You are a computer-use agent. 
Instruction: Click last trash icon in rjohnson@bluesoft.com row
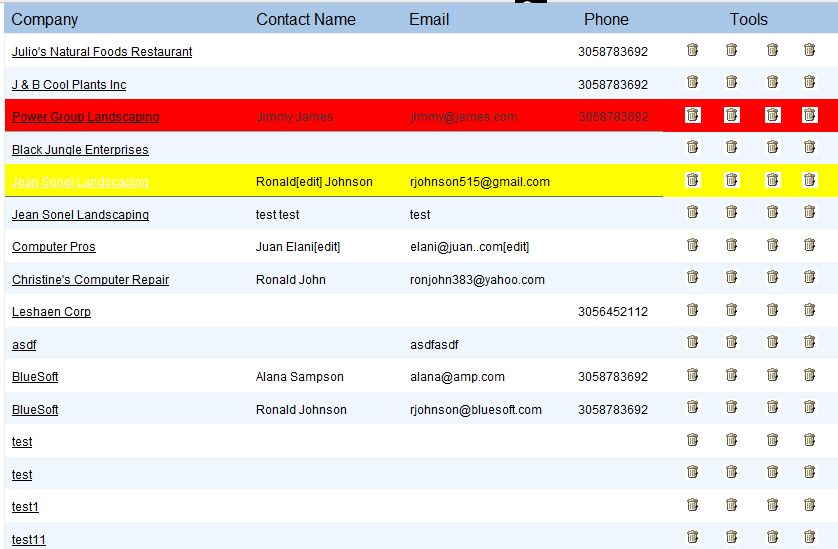(x=810, y=407)
